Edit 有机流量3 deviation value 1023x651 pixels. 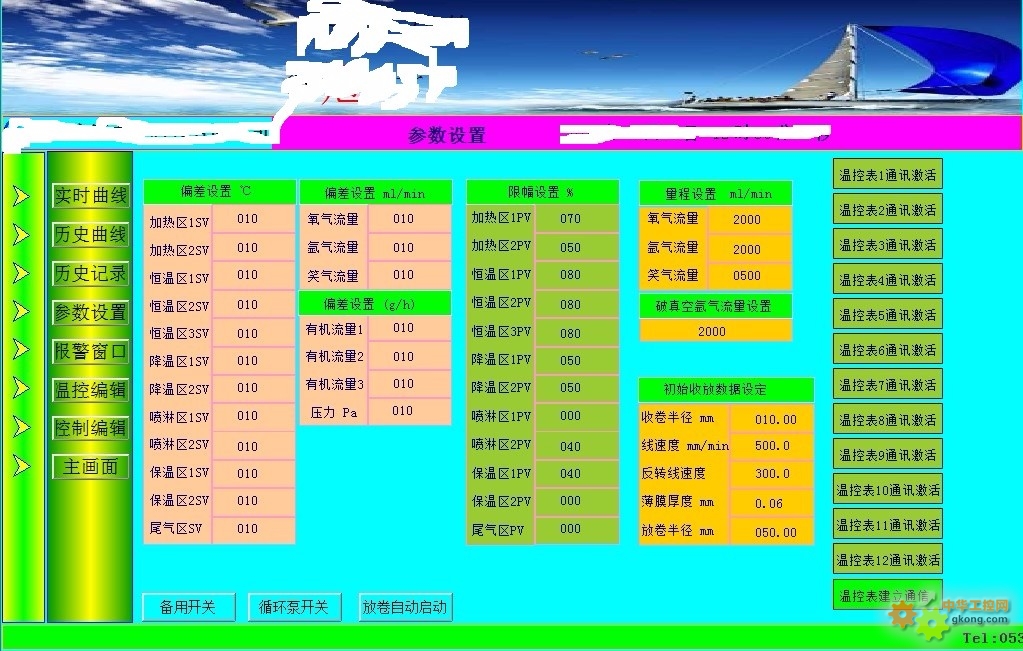pyautogui.click(x=409, y=384)
